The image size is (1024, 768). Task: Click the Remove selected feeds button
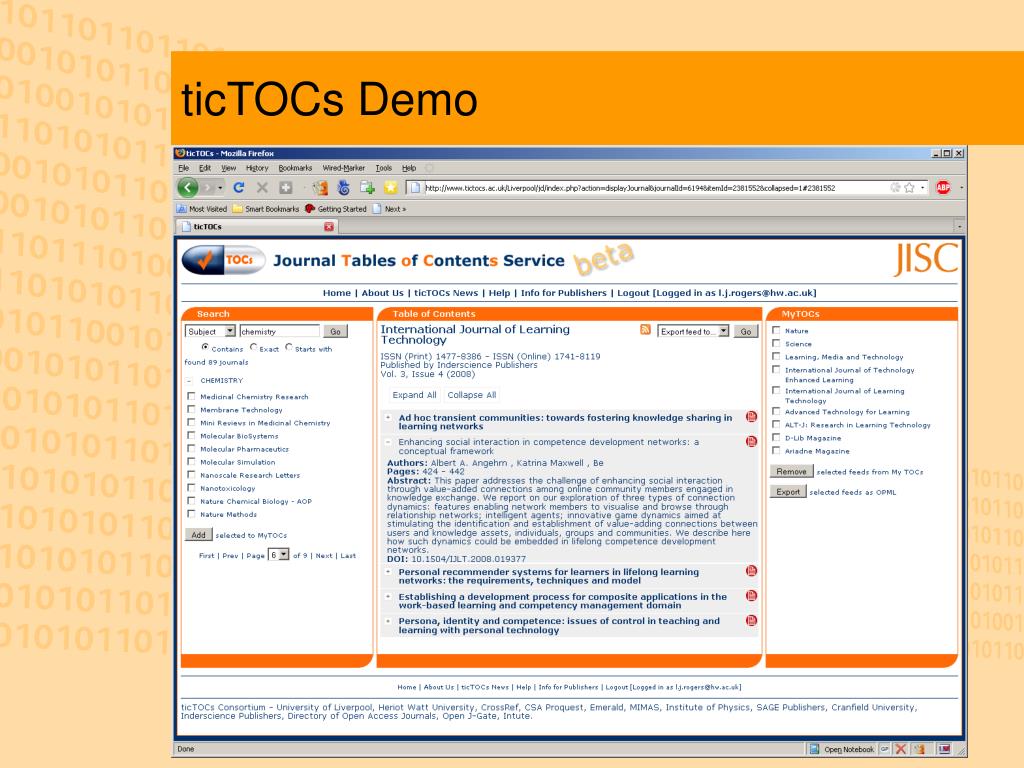point(791,471)
